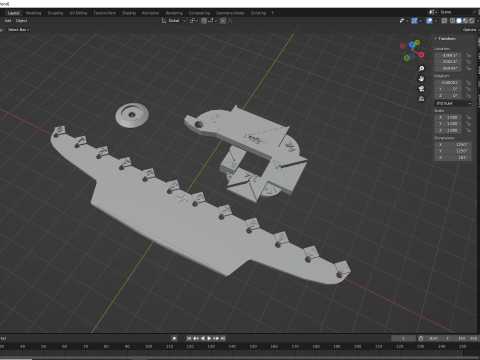The image size is (480, 360).
Task: Click the zoom view magnifier icon
Action: click(x=421, y=69)
